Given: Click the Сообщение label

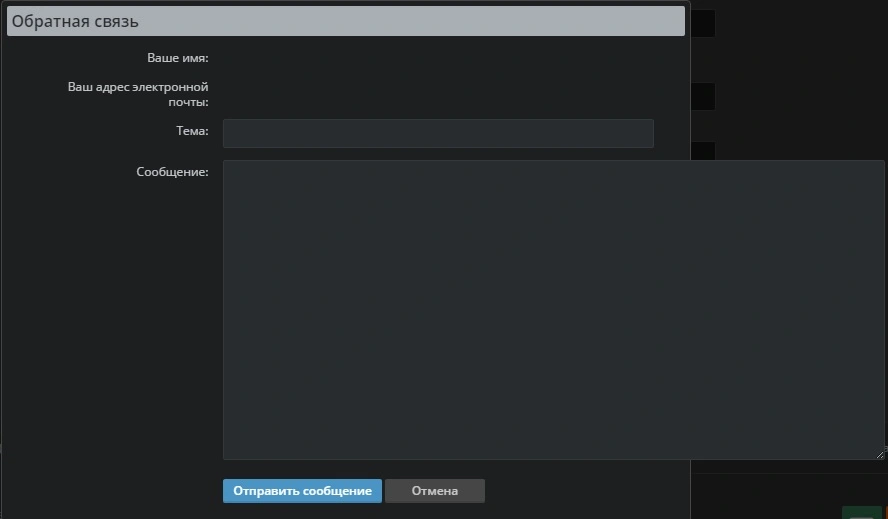Looking at the screenshot, I should pyautogui.click(x=172, y=172).
